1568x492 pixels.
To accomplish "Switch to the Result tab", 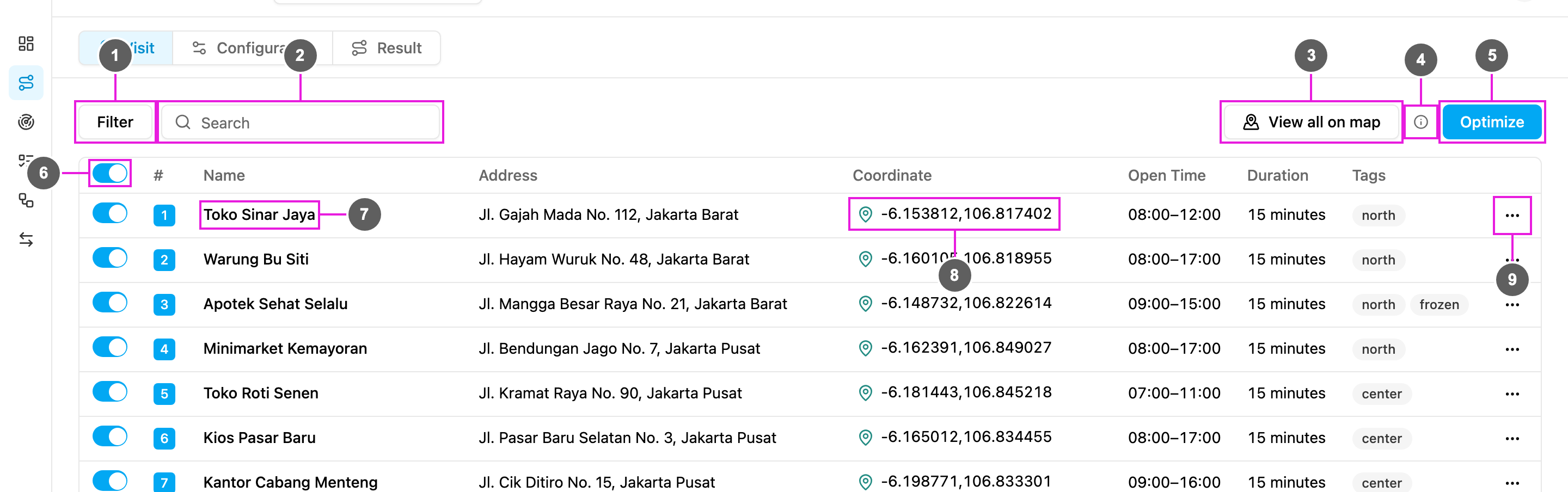I will tap(387, 48).
